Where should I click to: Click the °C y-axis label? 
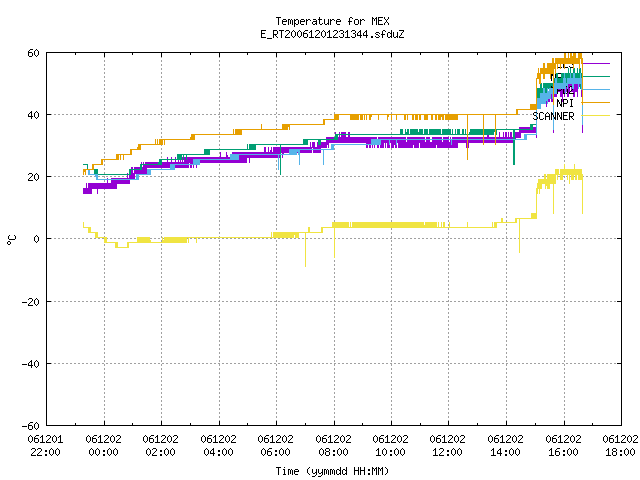coord(11,240)
